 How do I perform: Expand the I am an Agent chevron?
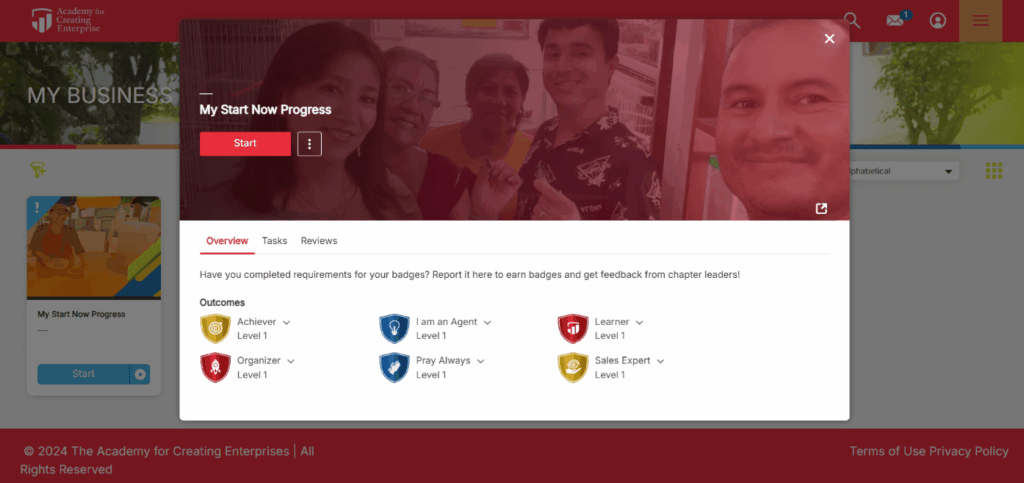(x=487, y=322)
